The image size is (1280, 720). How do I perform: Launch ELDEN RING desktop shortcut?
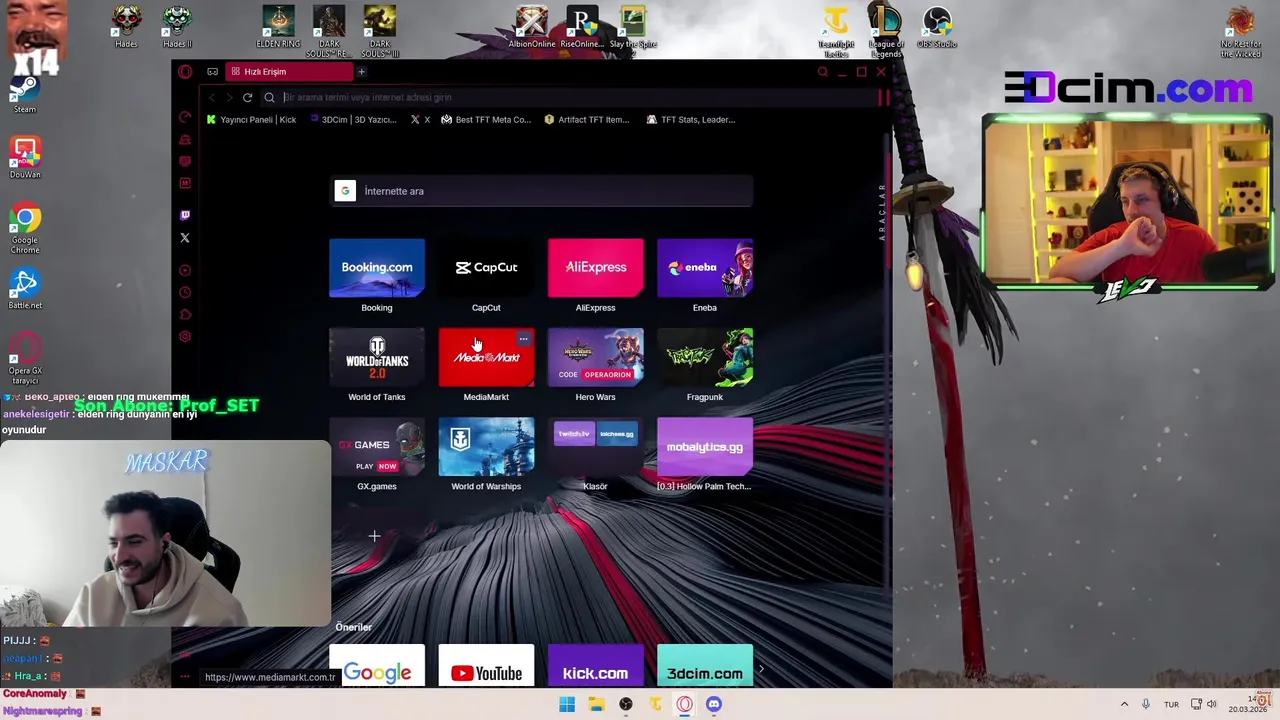(278, 27)
